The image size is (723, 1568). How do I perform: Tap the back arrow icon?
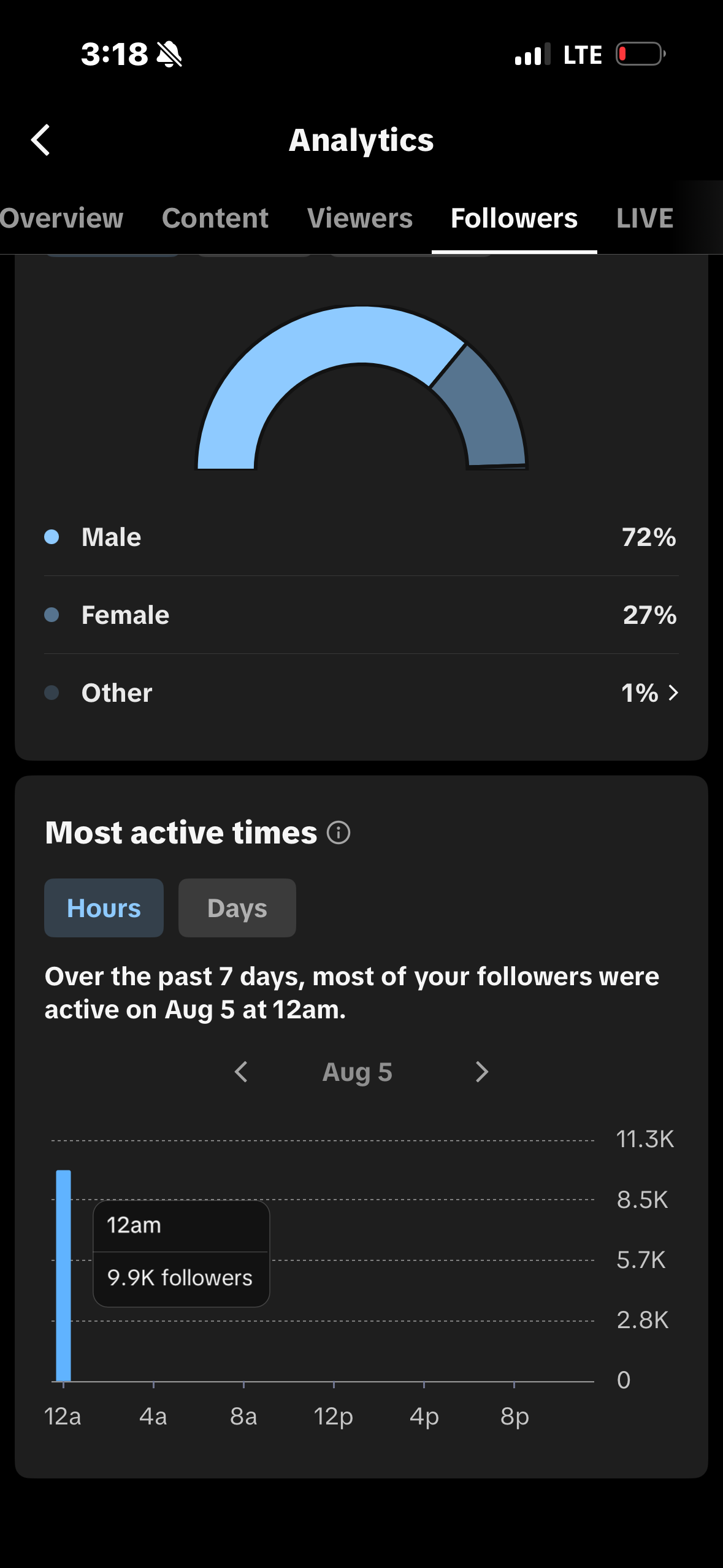[x=40, y=140]
